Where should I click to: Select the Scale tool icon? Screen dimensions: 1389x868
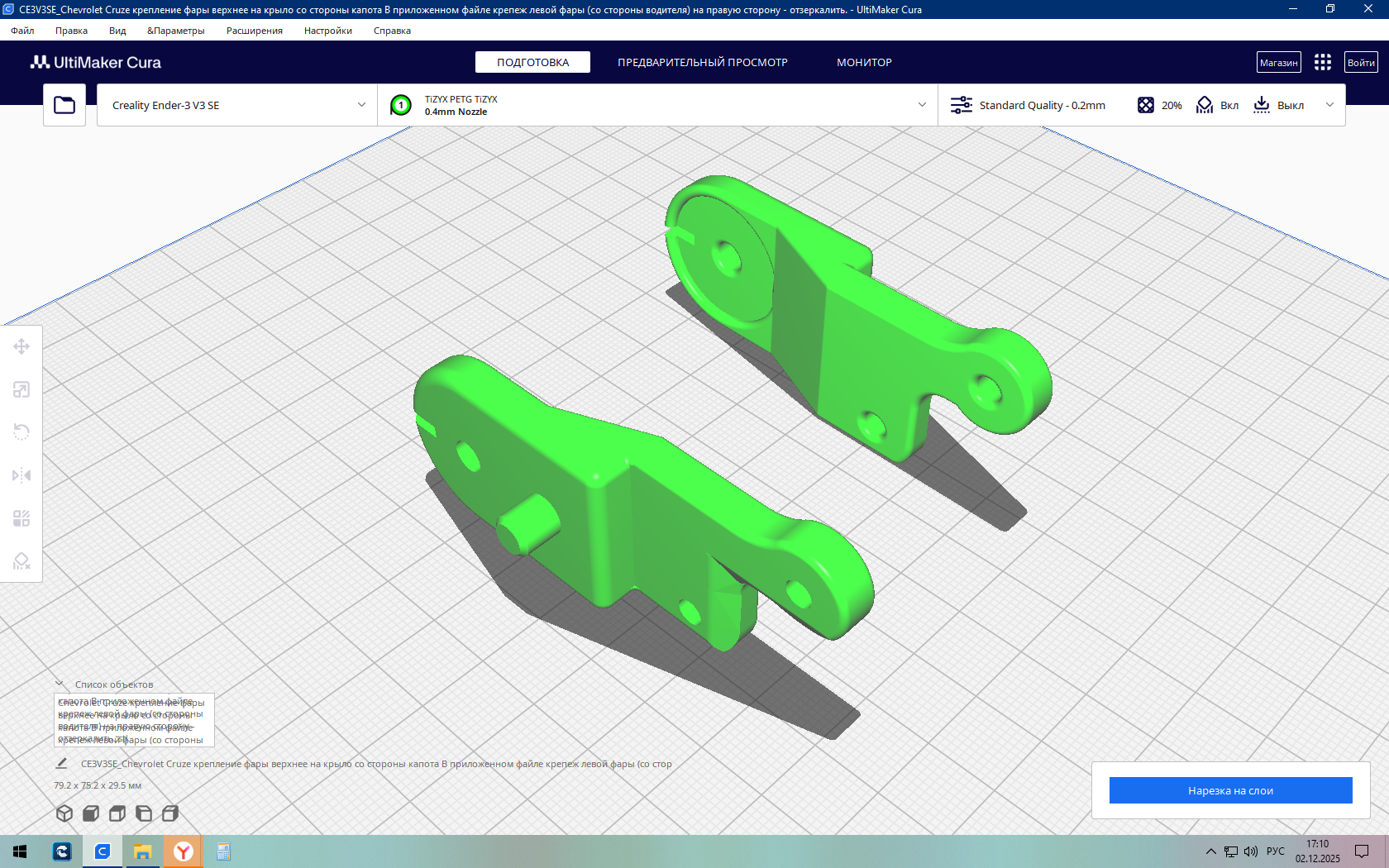click(21, 389)
